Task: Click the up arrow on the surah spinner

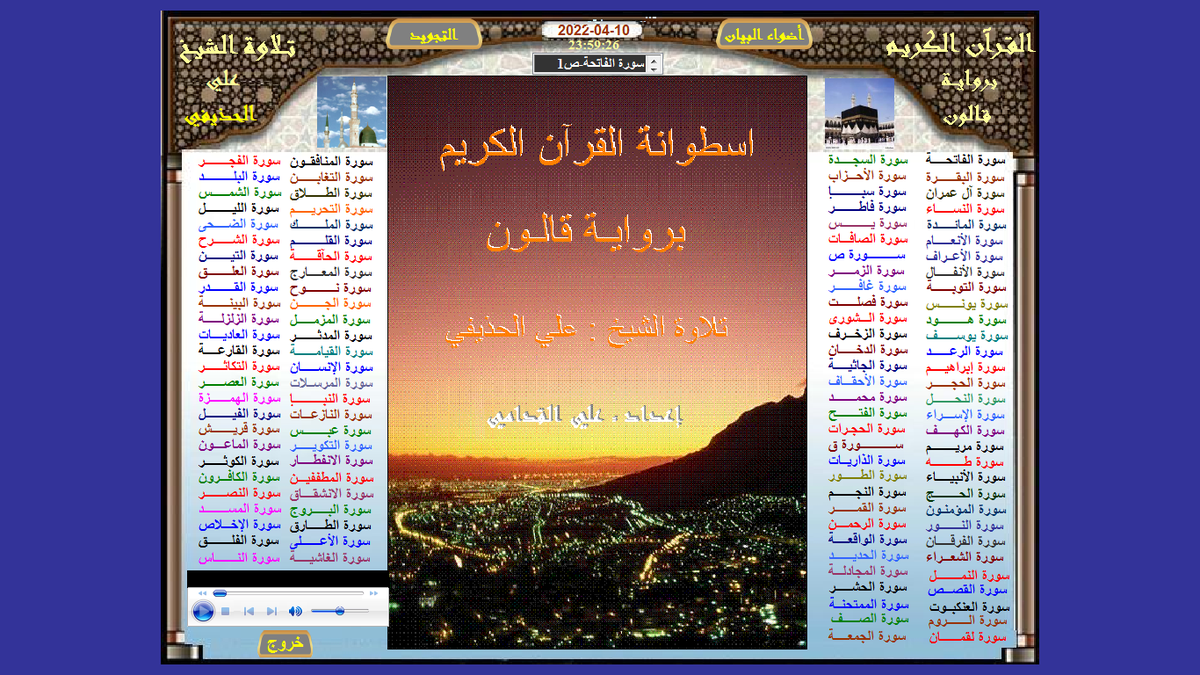Action: tap(653, 61)
